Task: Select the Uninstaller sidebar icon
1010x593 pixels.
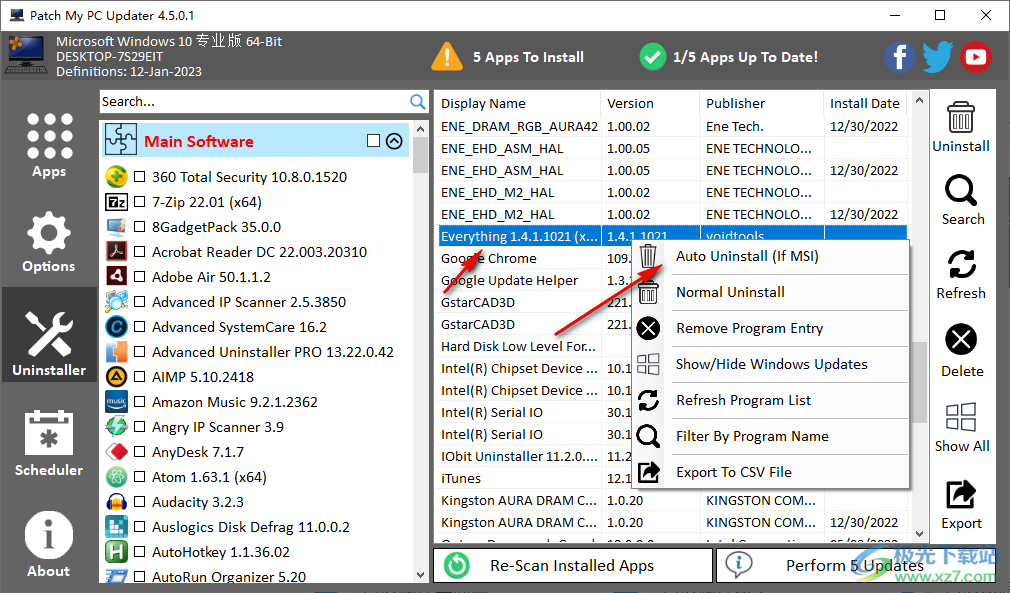Action: (48, 335)
